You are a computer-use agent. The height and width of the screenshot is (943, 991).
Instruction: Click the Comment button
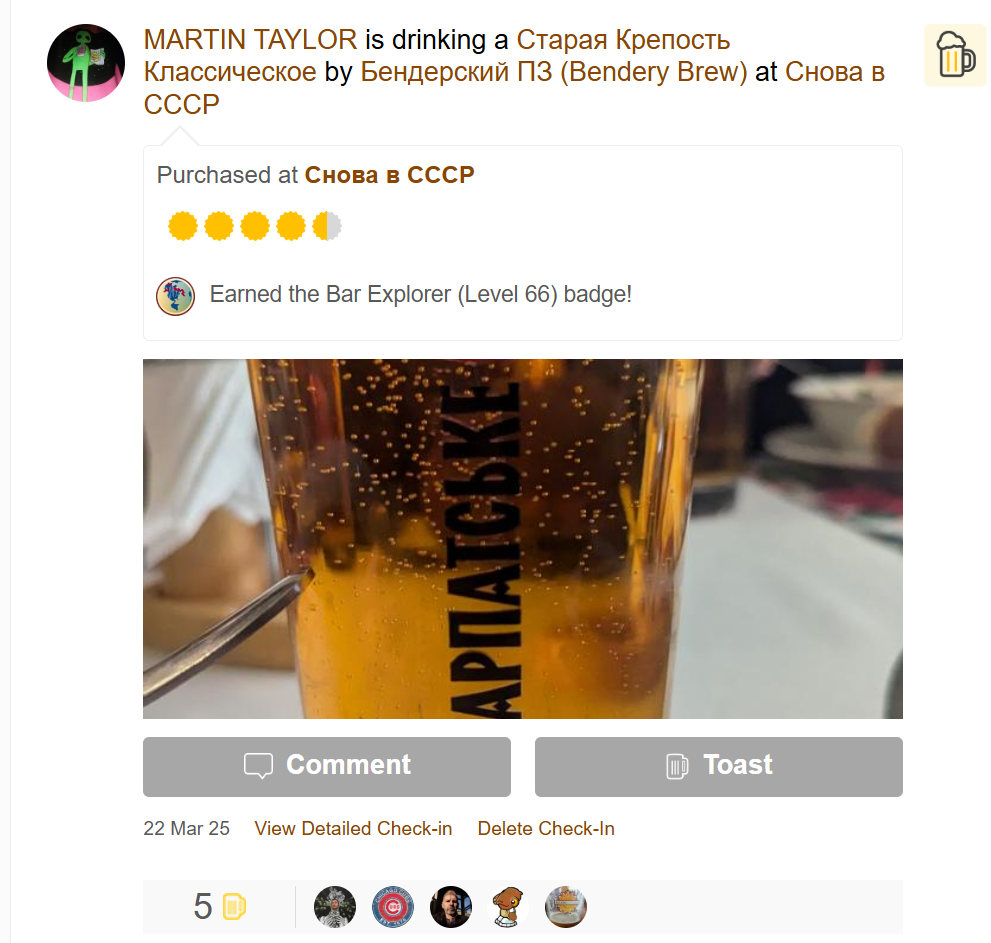[x=327, y=767]
